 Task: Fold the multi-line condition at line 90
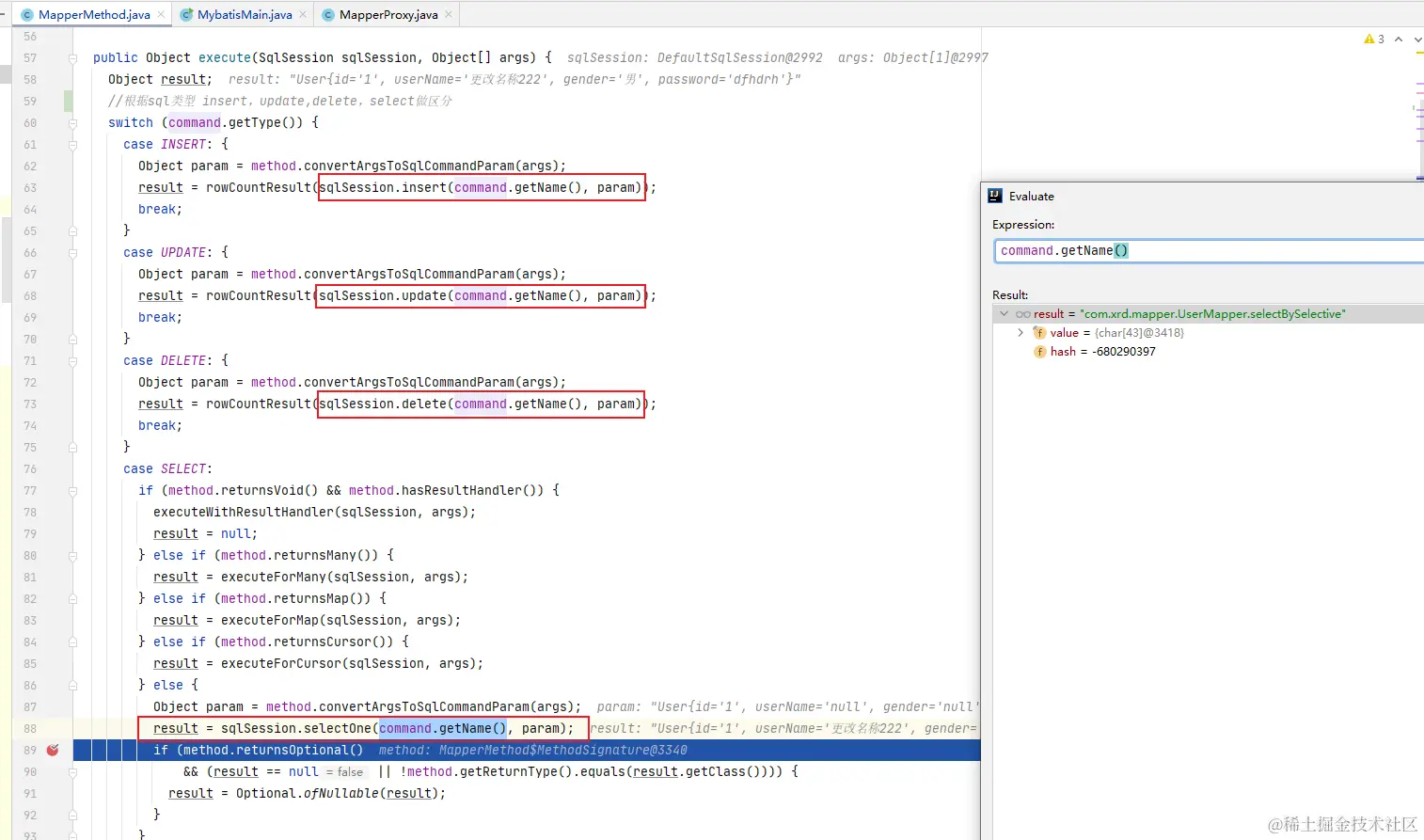pyautogui.click(x=72, y=771)
